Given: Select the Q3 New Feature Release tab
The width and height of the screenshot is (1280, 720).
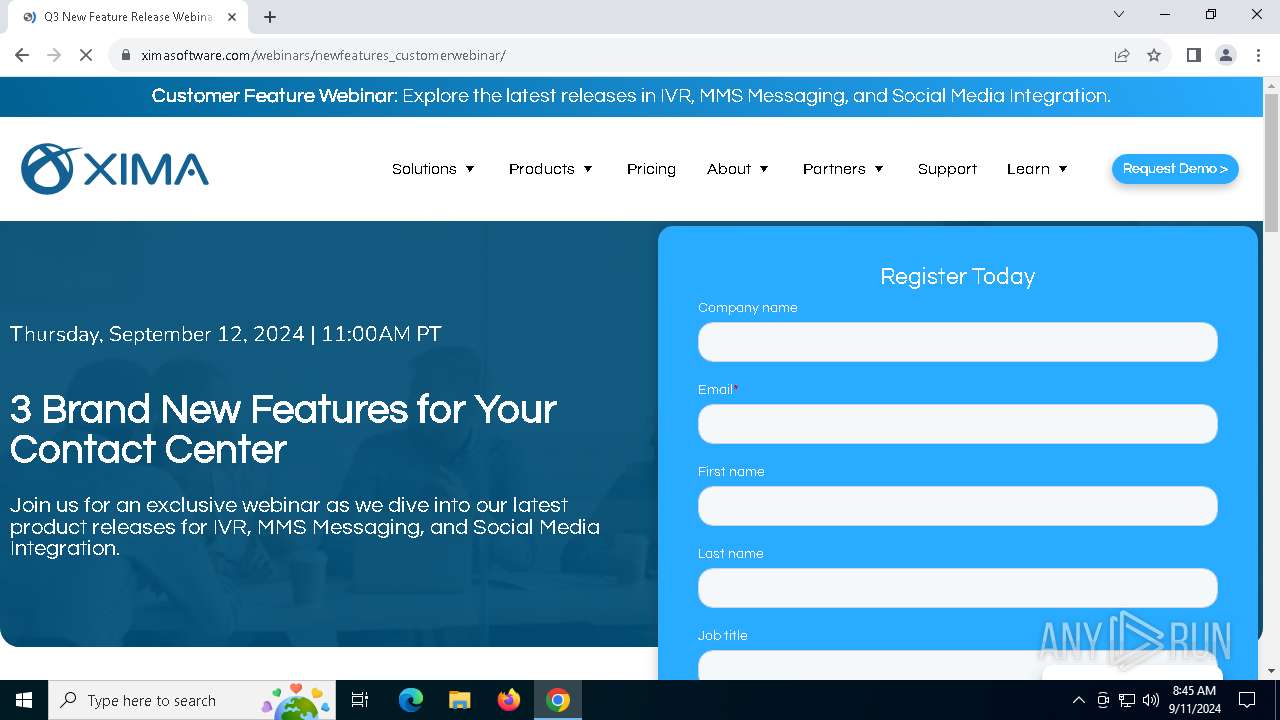Looking at the screenshot, I should point(128,17).
